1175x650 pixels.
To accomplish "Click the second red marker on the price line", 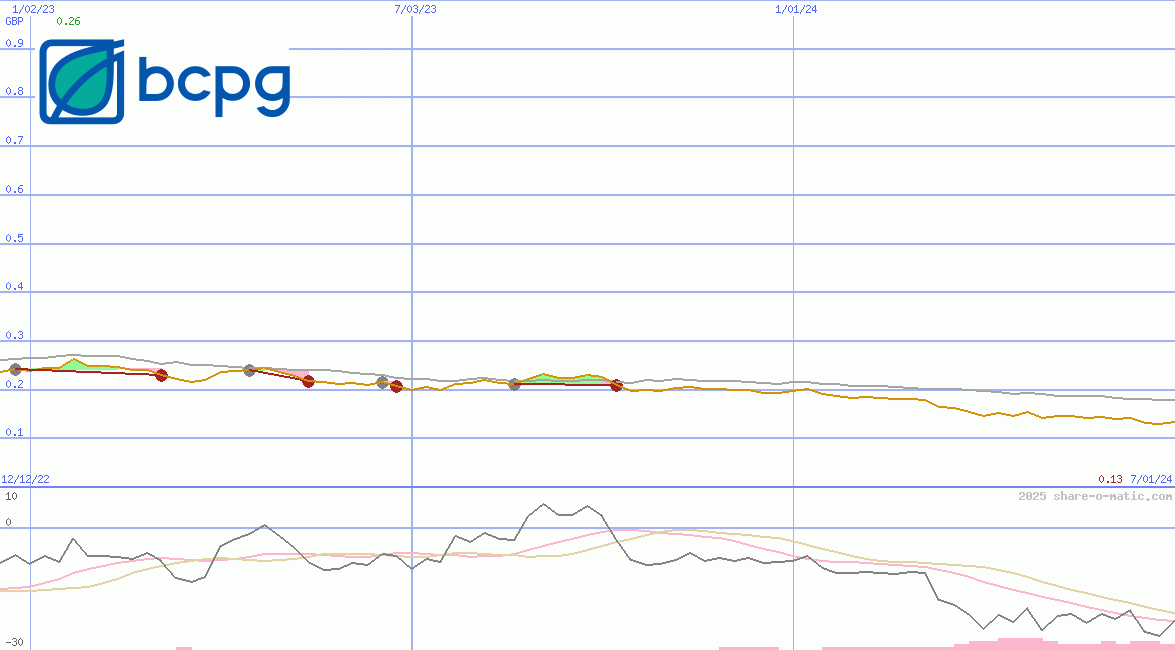I will [308, 381].
